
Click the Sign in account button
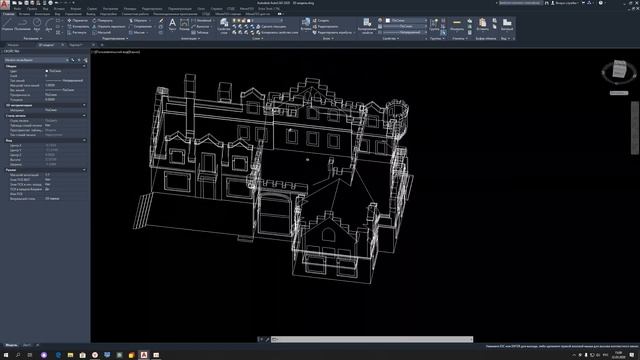564,3
